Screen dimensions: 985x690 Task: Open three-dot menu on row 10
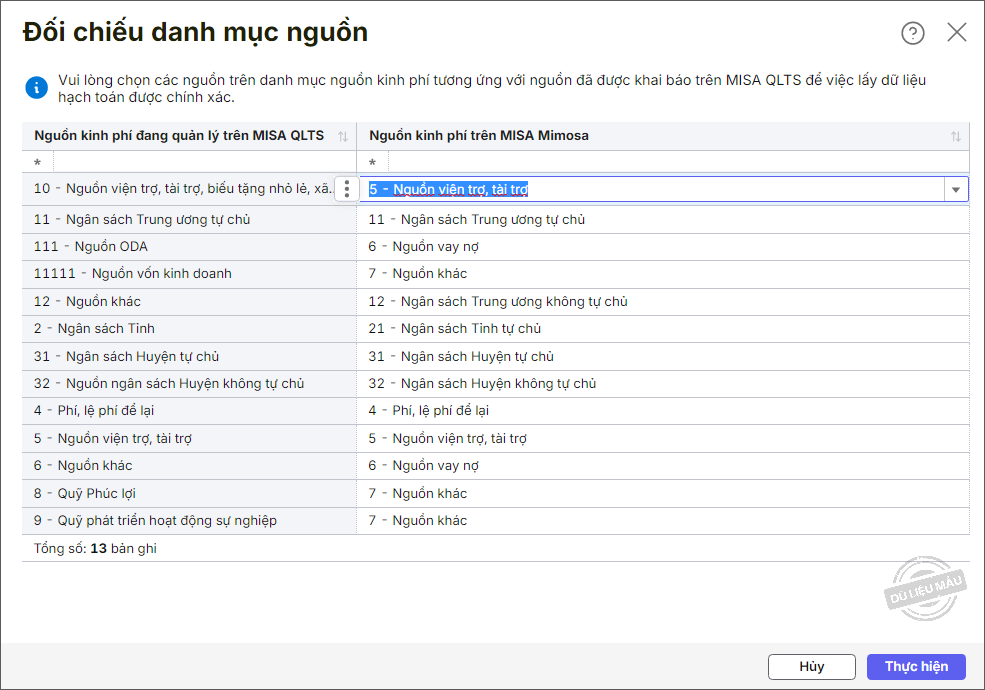pos(346,189)
